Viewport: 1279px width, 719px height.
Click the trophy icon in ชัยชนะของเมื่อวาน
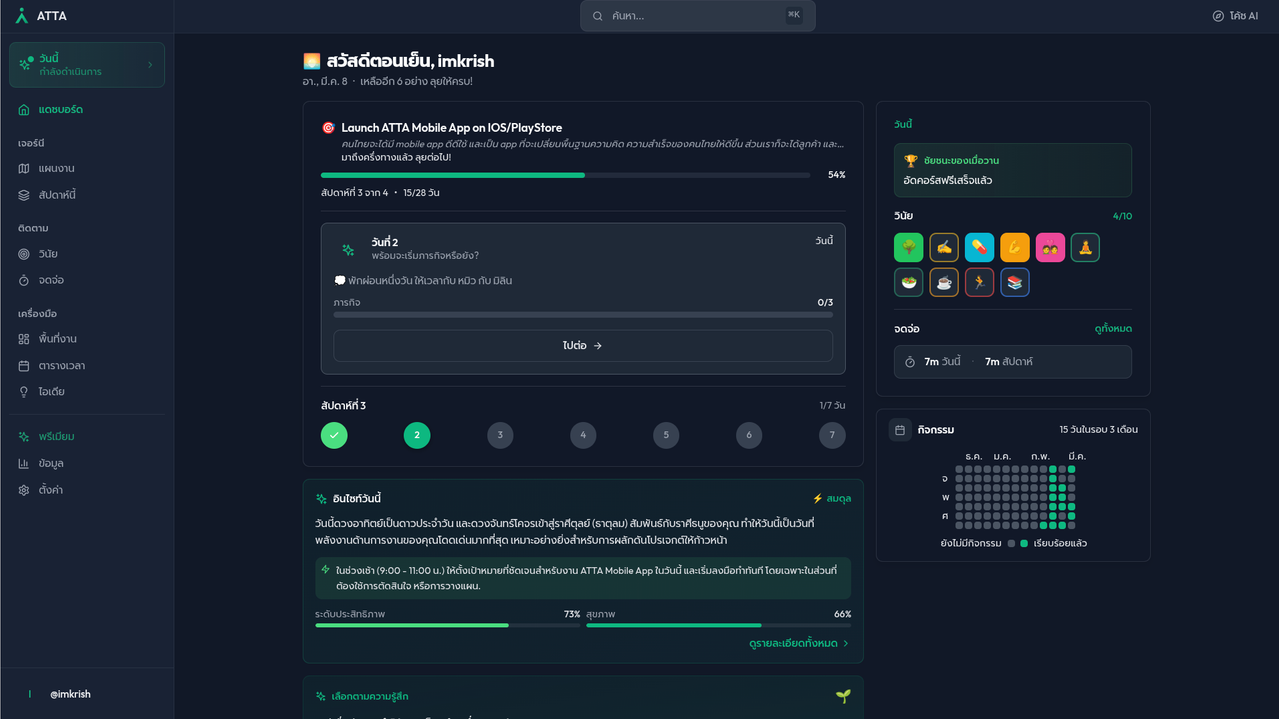coord(910,160)
